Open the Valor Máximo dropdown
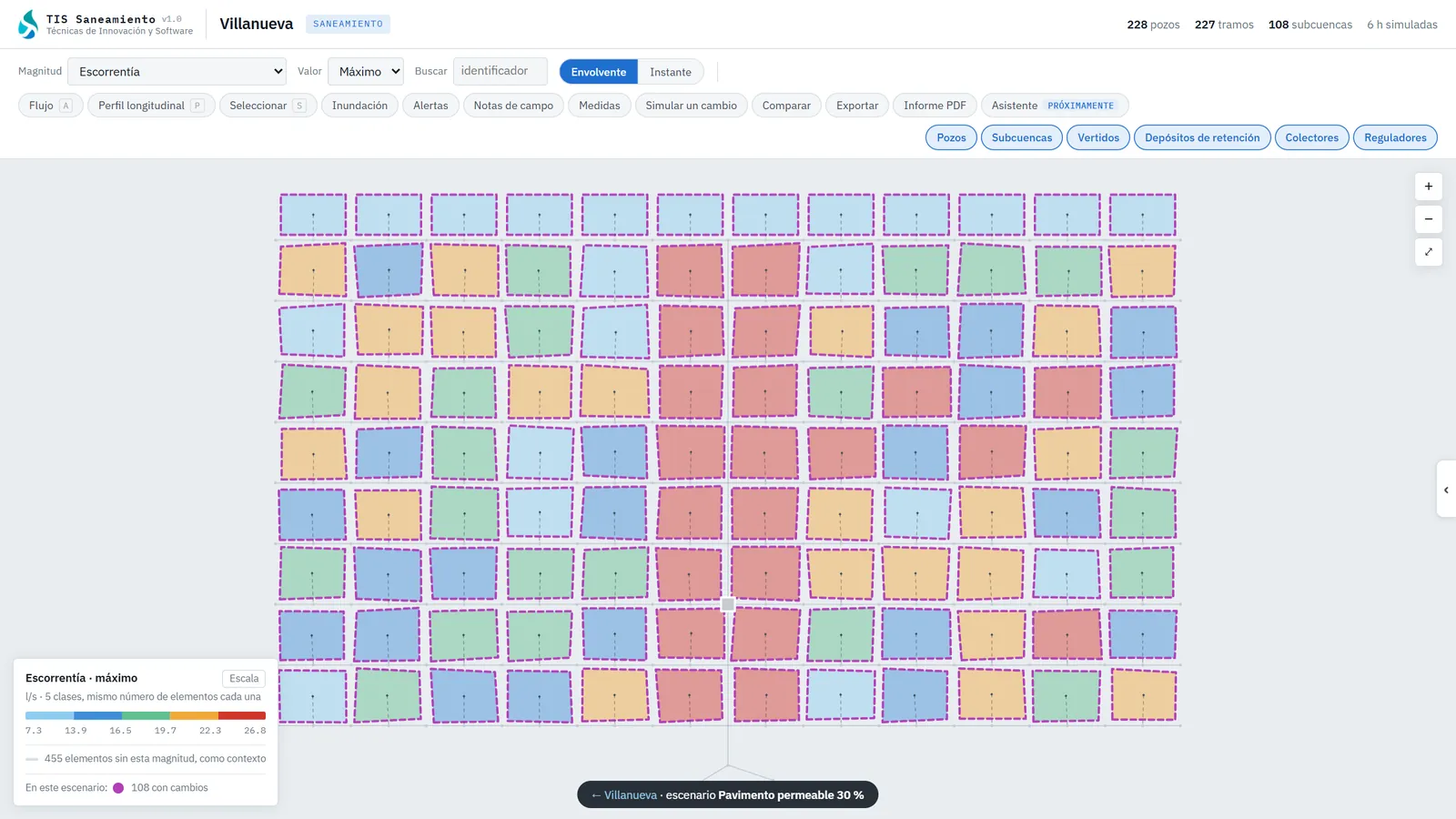Viewport: 1456px width, 819px height. 365,71
